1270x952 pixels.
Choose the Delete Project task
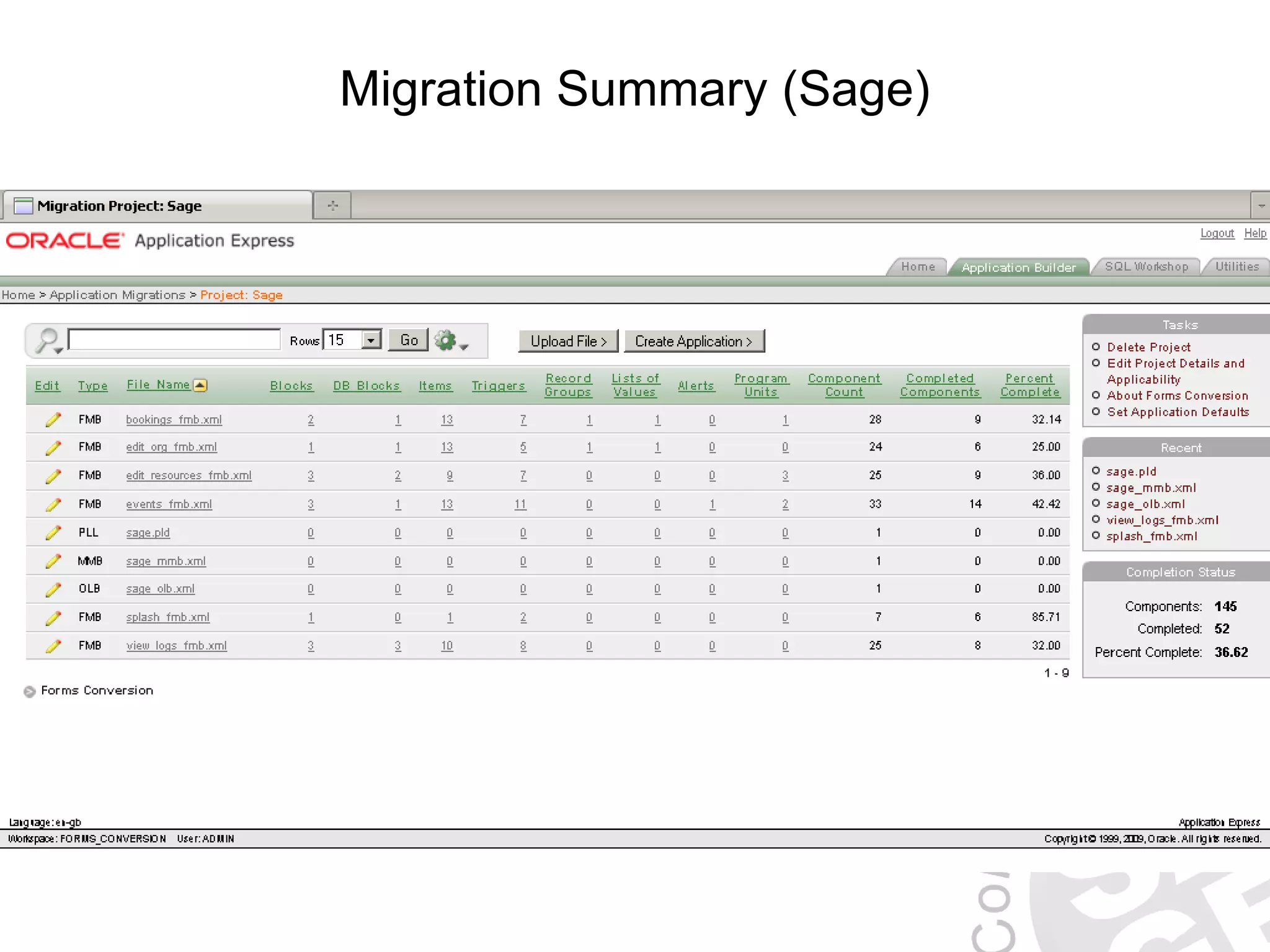(1148, 347)
